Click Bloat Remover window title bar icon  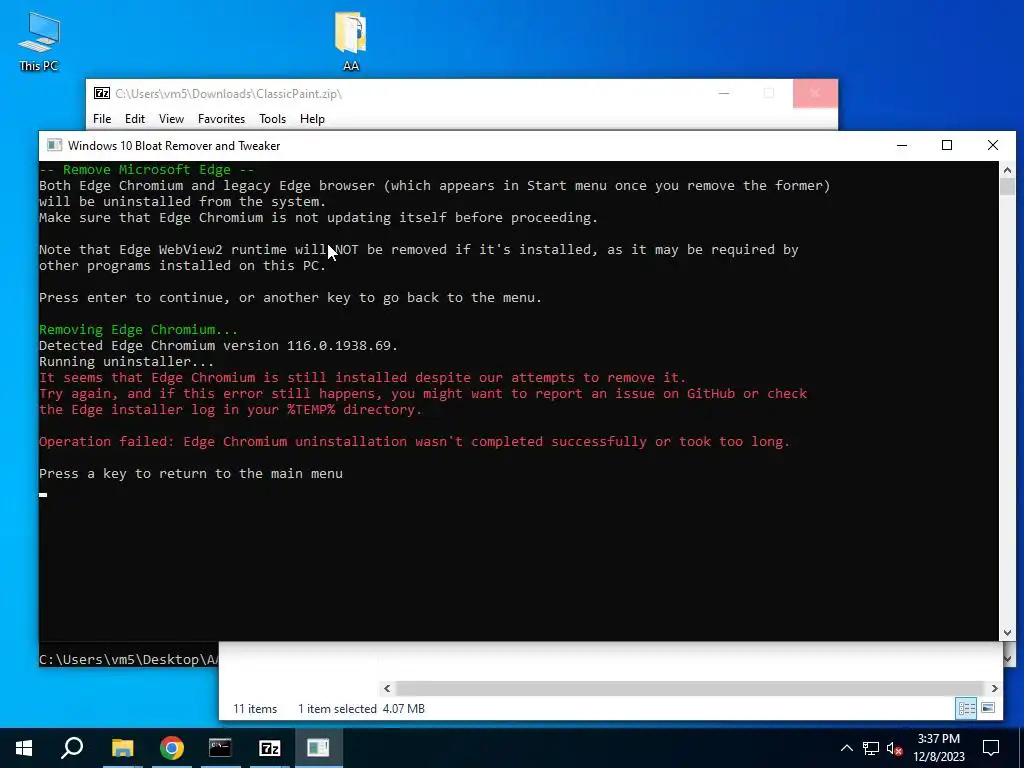(x=55, y=145)
